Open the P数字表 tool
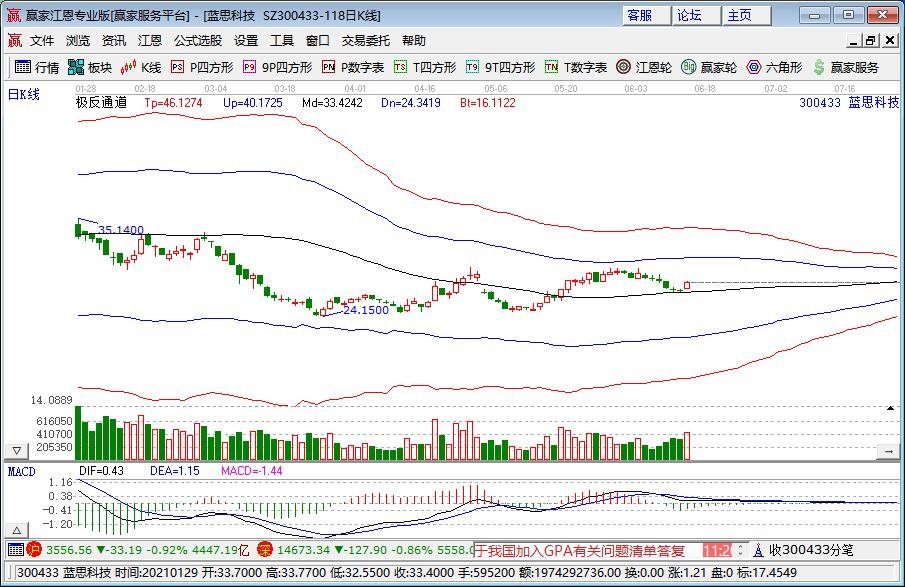 pyautogui.click(x=353, y=68)
